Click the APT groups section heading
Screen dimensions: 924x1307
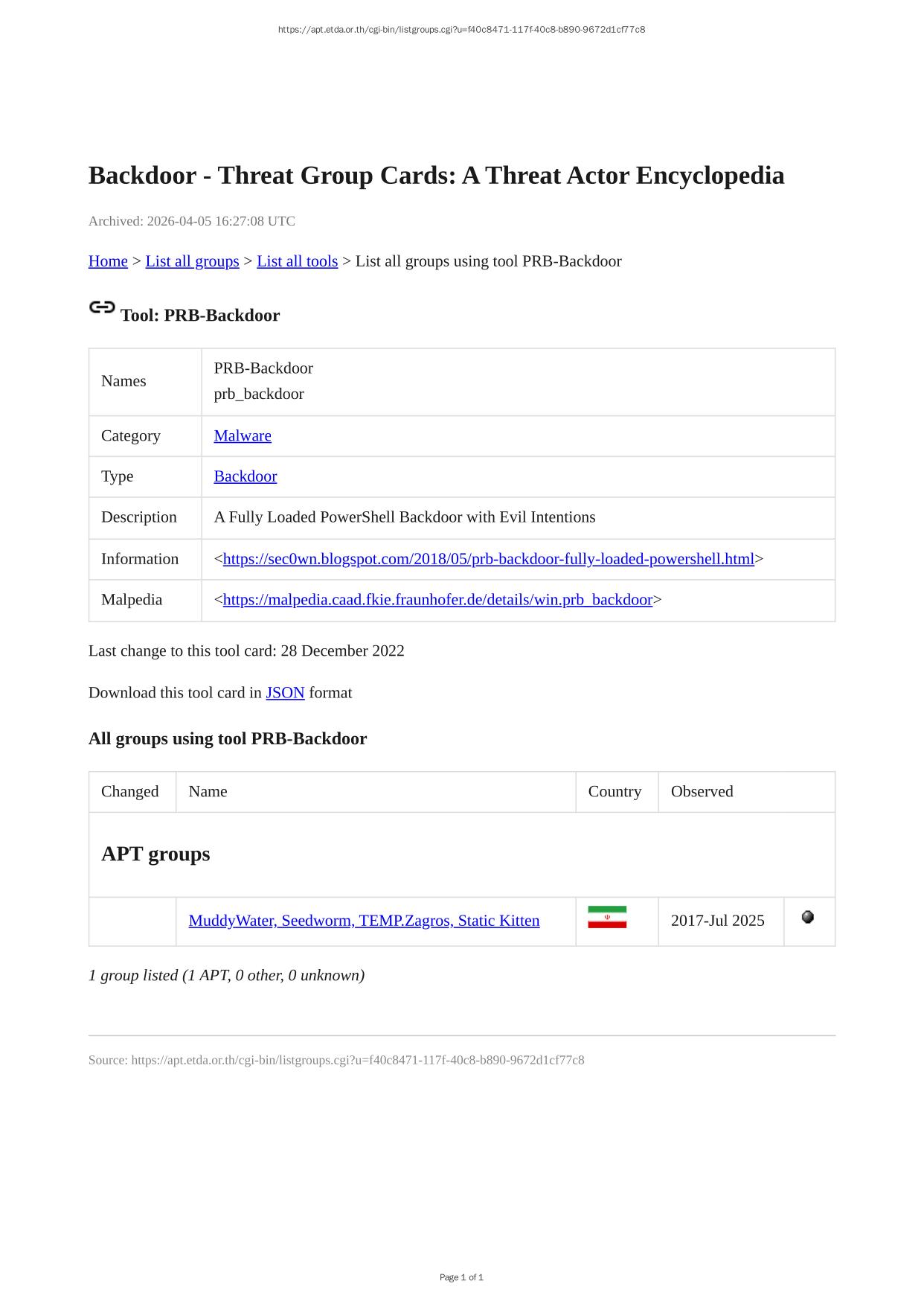click(155, 854)
